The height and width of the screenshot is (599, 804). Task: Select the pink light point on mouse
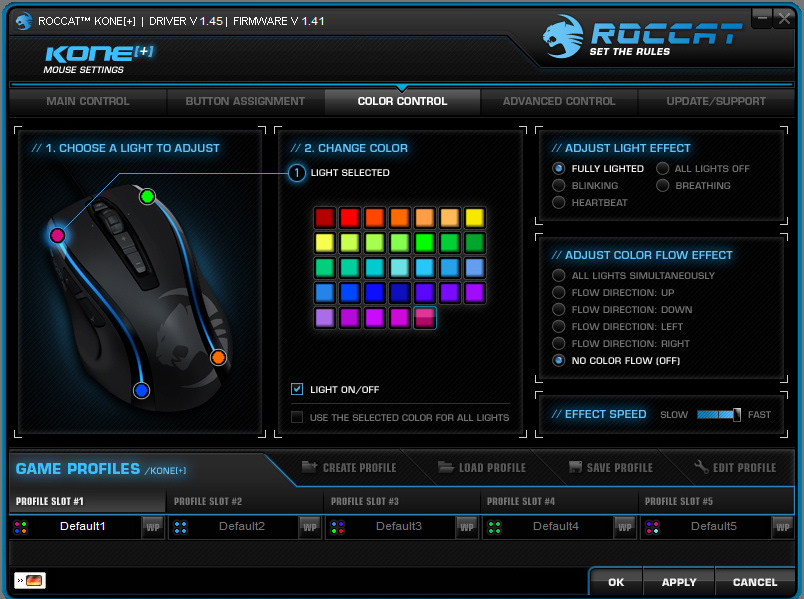pos(57,235)
